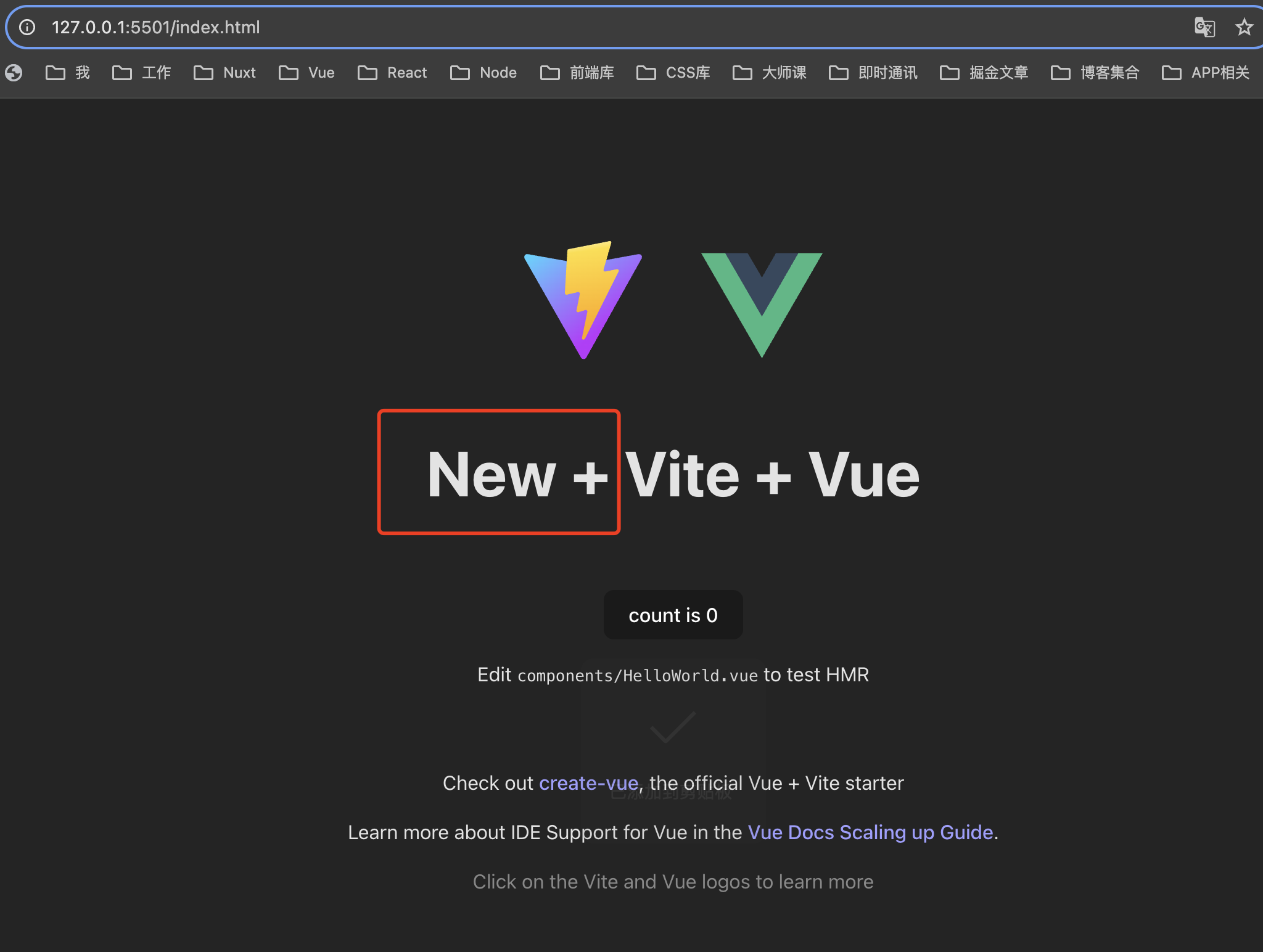Click the globe icon in bookmarks bar

(14, 73)
